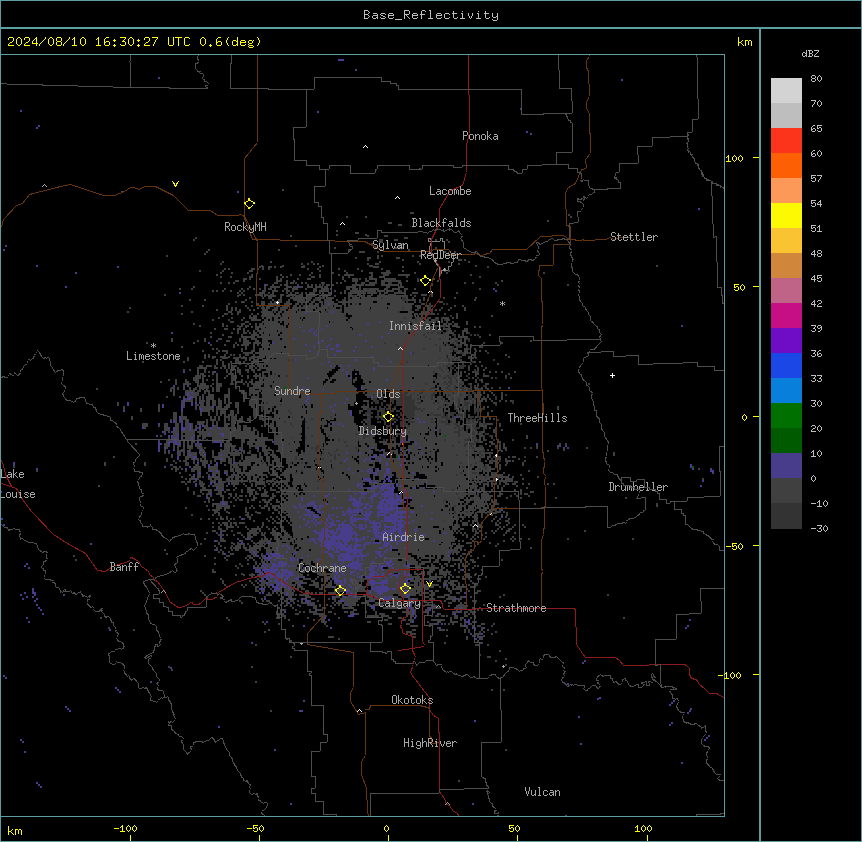Select the Limestone label

tap(153, 356)
